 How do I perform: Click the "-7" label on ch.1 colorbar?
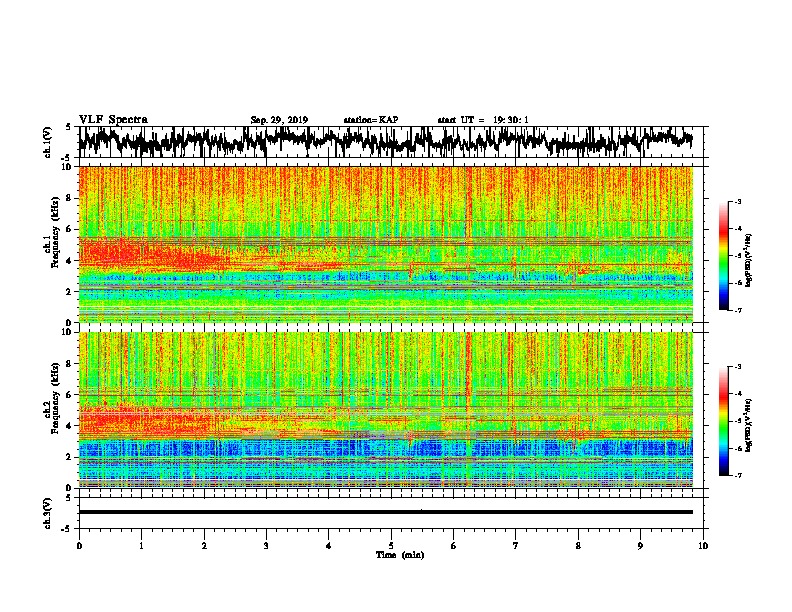coord(737,310)
